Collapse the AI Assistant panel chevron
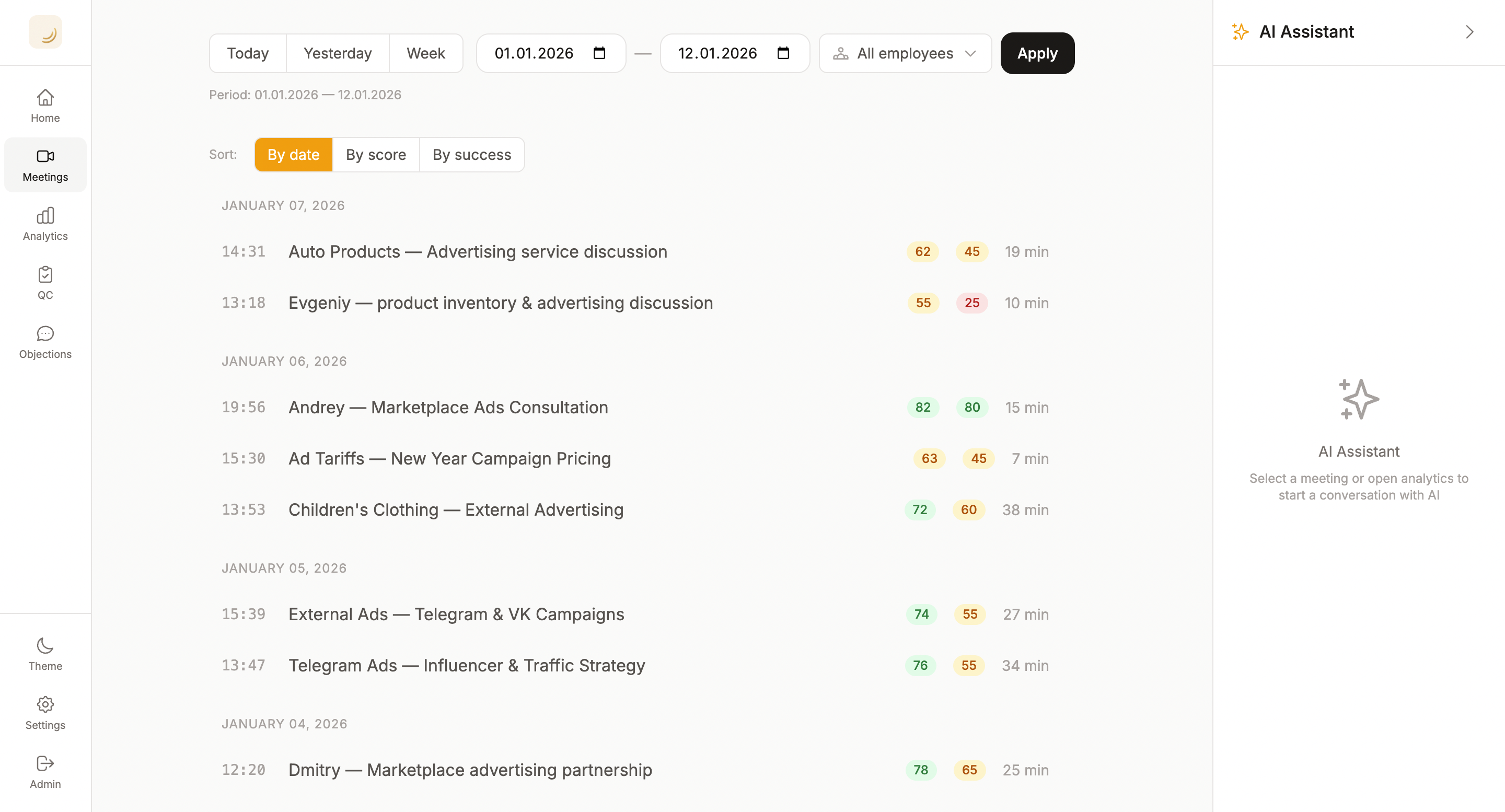Screen dimensions: 1505x812 click(x=1469, y=32)
